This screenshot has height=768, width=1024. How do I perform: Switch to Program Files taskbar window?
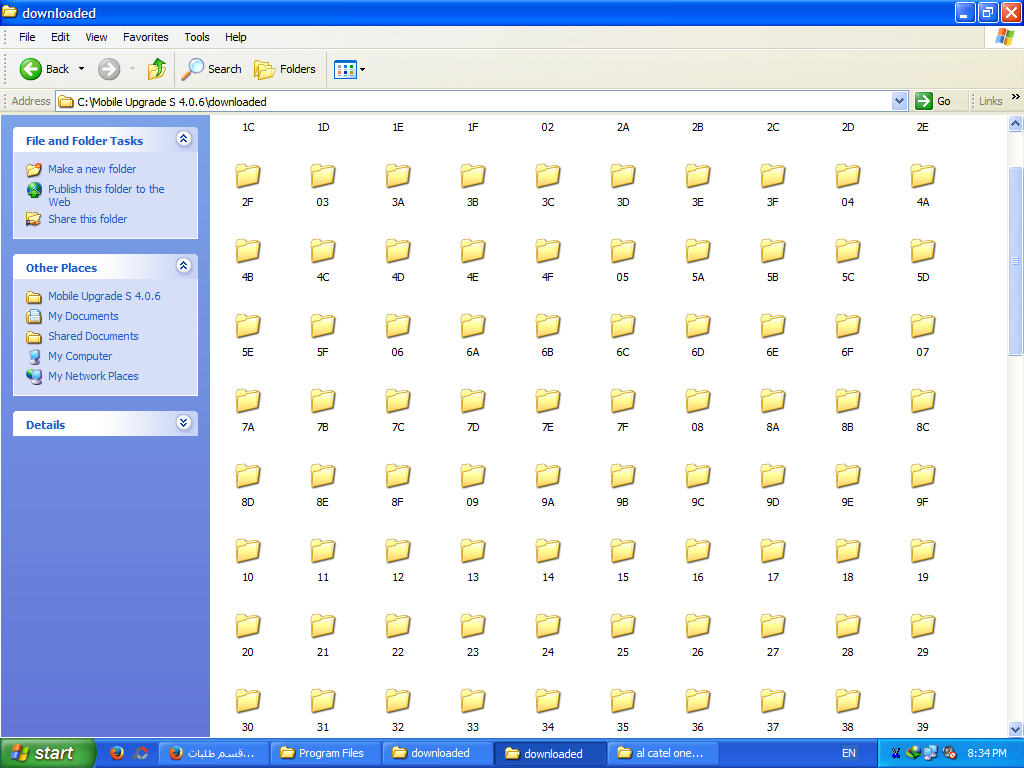[x=325, y=753]
